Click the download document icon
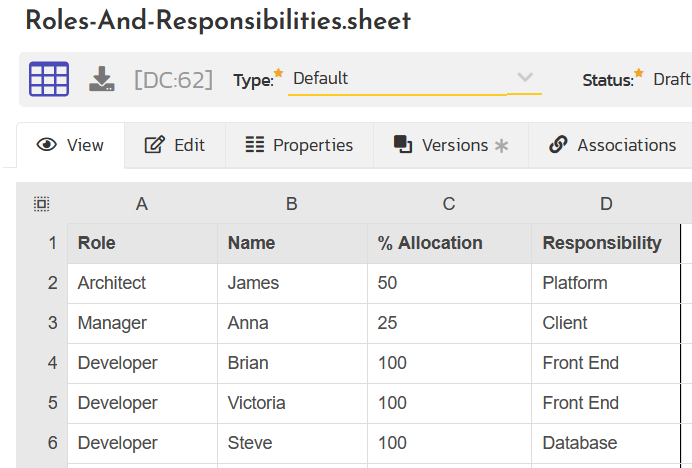 click(x=101, y=79)
